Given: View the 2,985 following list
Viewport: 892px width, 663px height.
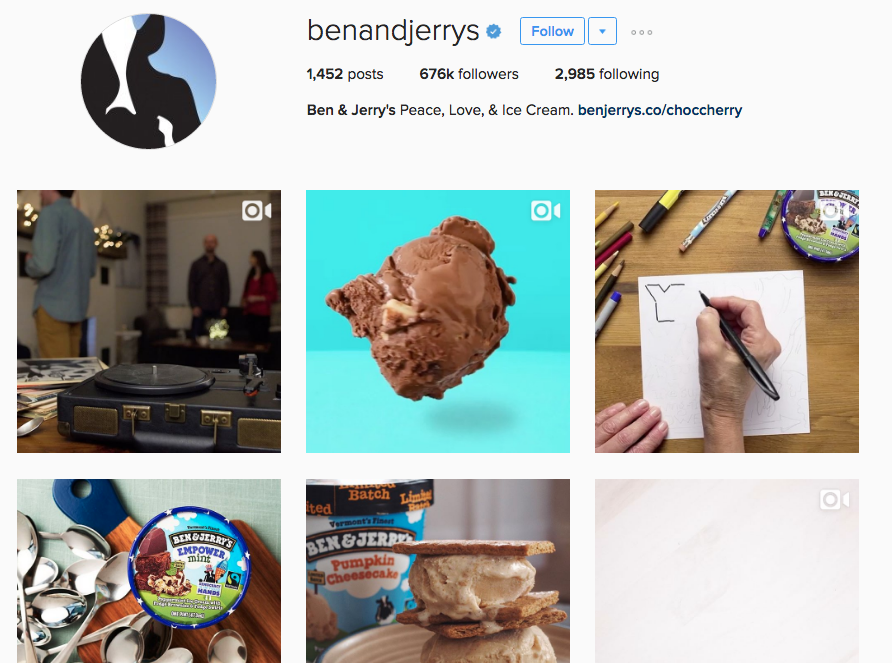Looking at the screenshot, I should (x=607, y=74).
